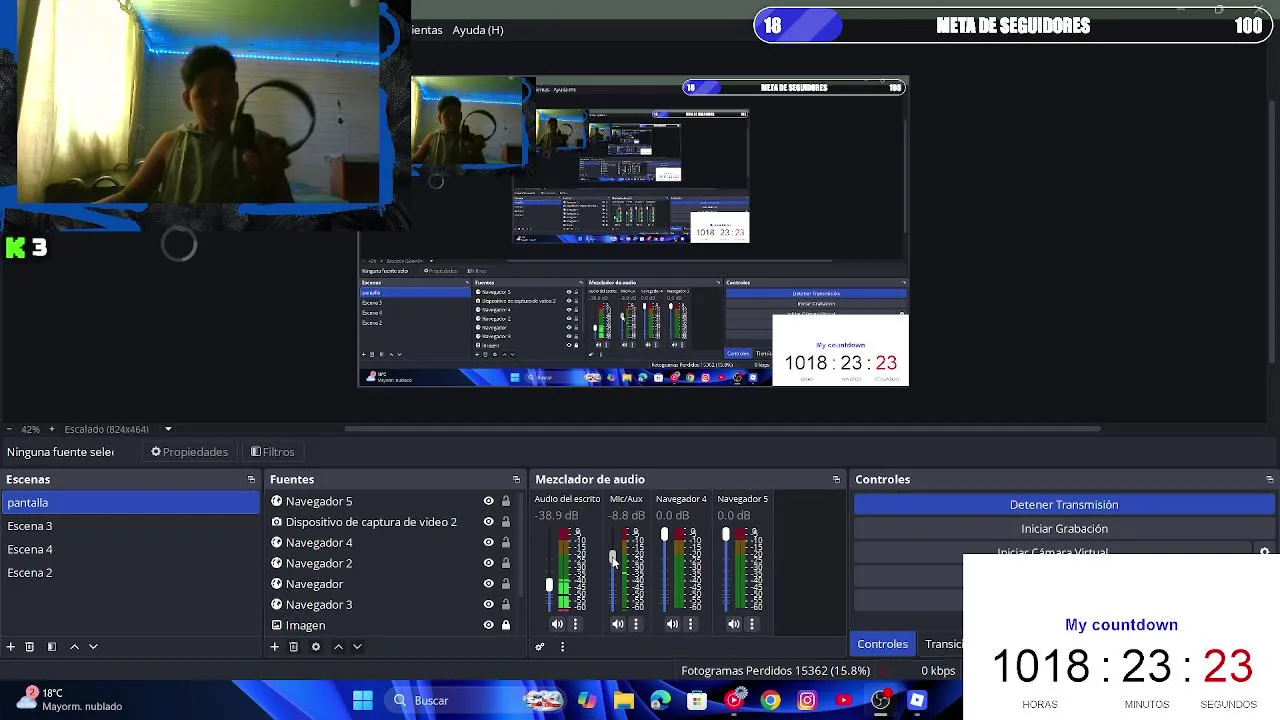Open options menu for Mic/Aux channel
The width and height of the screenshot is (1280, 720).
click(x=636, y=624)
